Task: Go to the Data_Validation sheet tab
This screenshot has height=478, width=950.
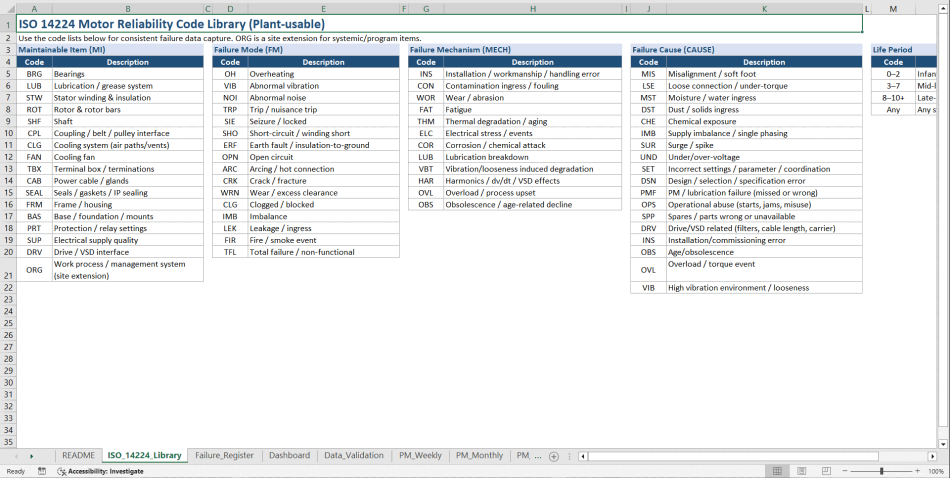Action: tap(353, 456)
